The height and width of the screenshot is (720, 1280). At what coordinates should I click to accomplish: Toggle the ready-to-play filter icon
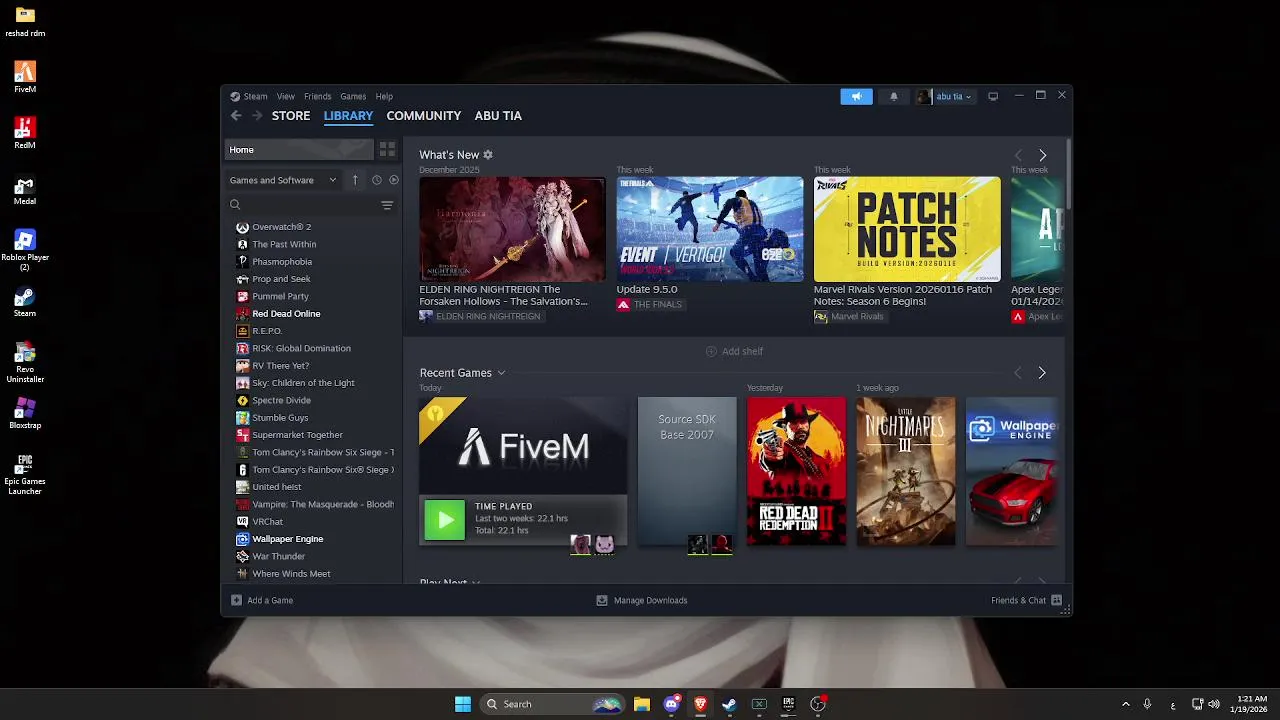tap(394, 180)
